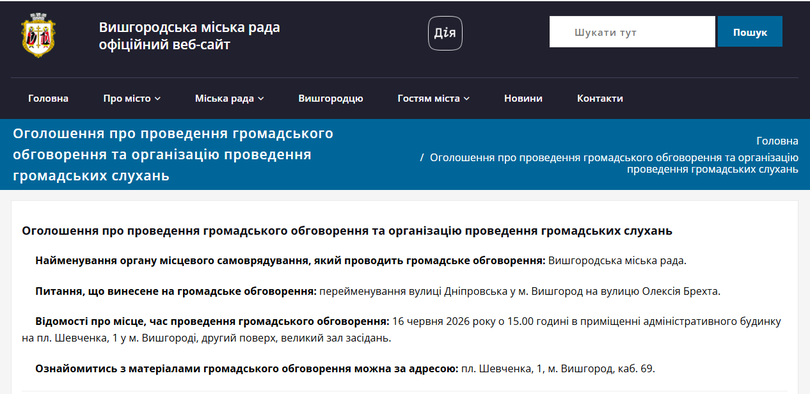The image size is (810, 394).
Task: Expand the Про місто dropdown menu
Action: click(132, 98)
